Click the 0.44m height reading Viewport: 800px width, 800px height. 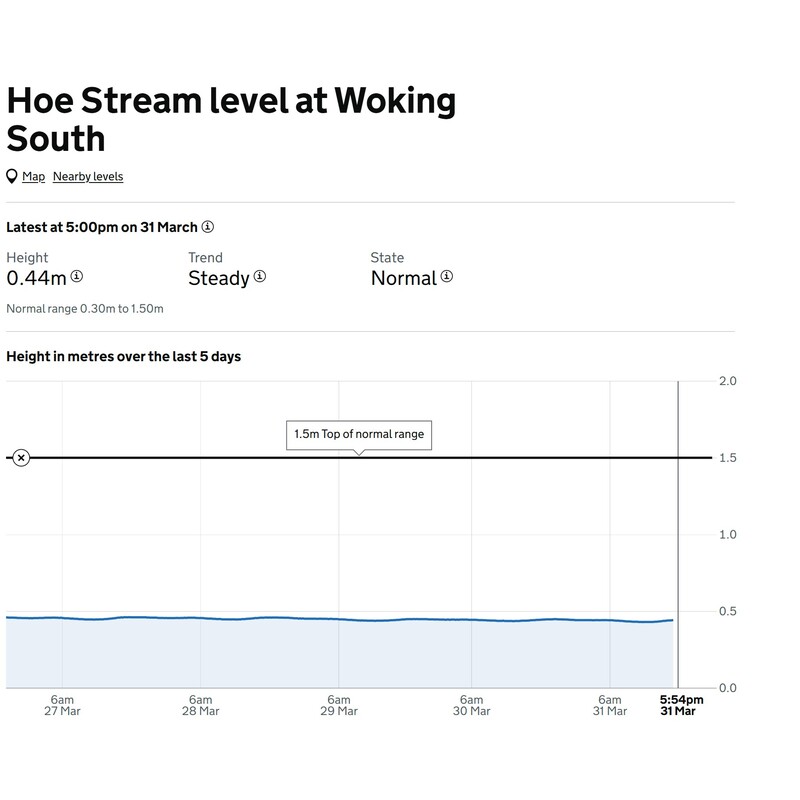tap(36, 278)
